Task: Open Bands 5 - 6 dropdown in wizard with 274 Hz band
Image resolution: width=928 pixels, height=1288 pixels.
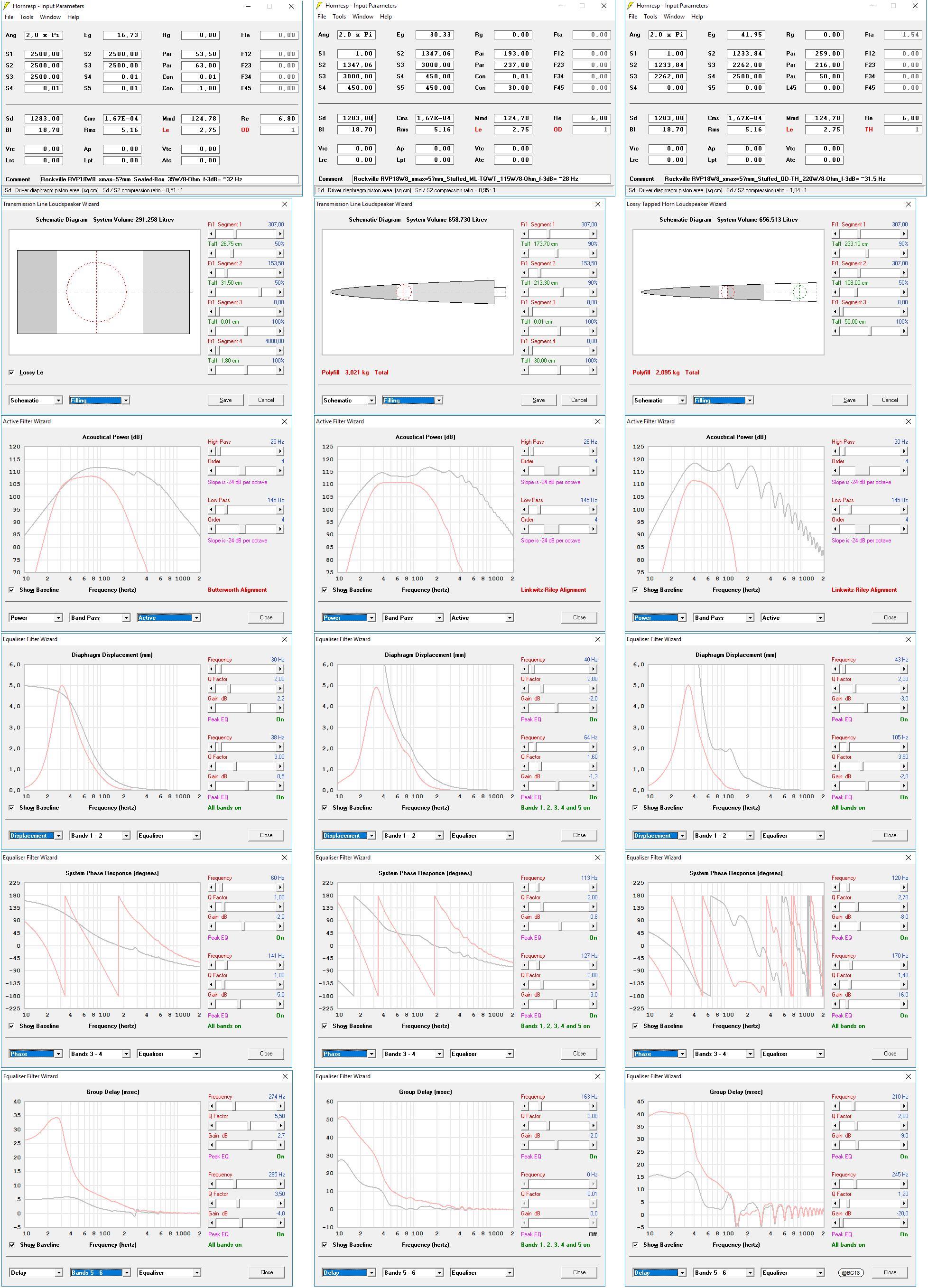Action: click(x=100, y=1272)
